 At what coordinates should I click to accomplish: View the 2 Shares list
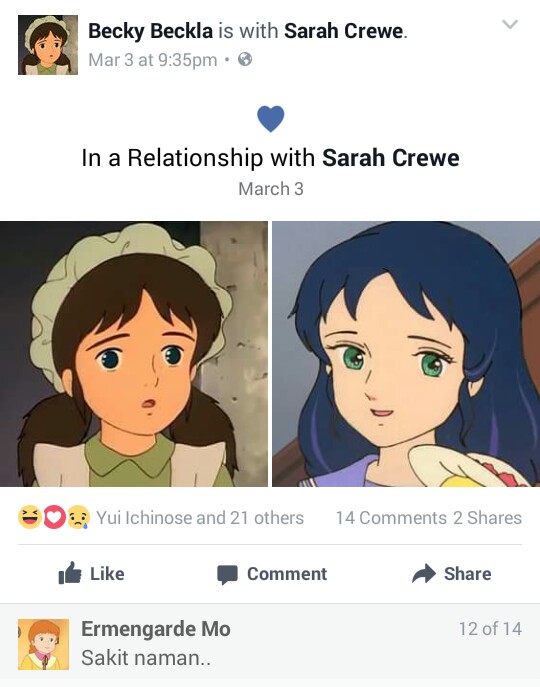click(487, 518)
